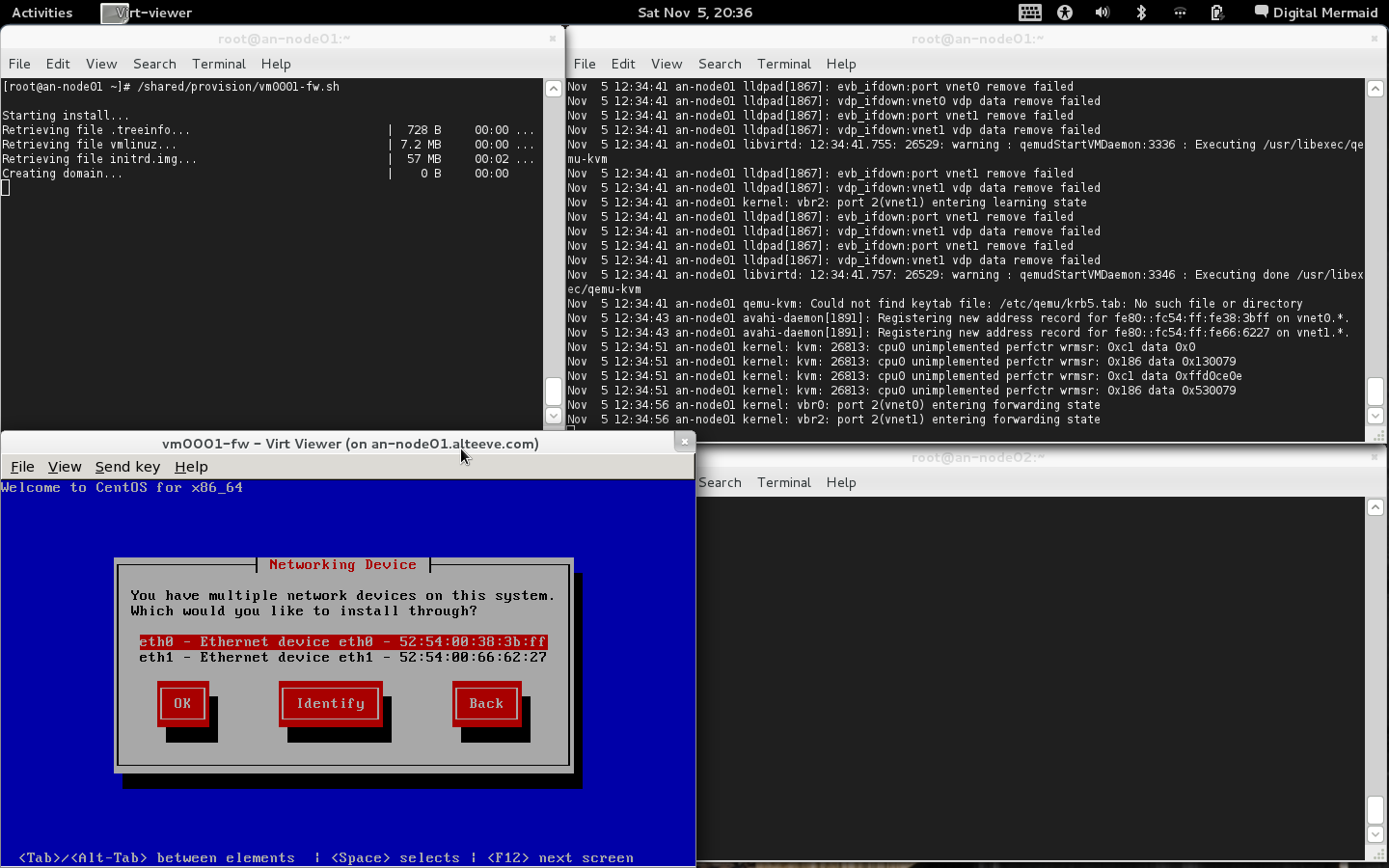Screen dimensions: 1389x868
Task: Open Edit menu in right an-node01 terminal
Action: (623, 64)
